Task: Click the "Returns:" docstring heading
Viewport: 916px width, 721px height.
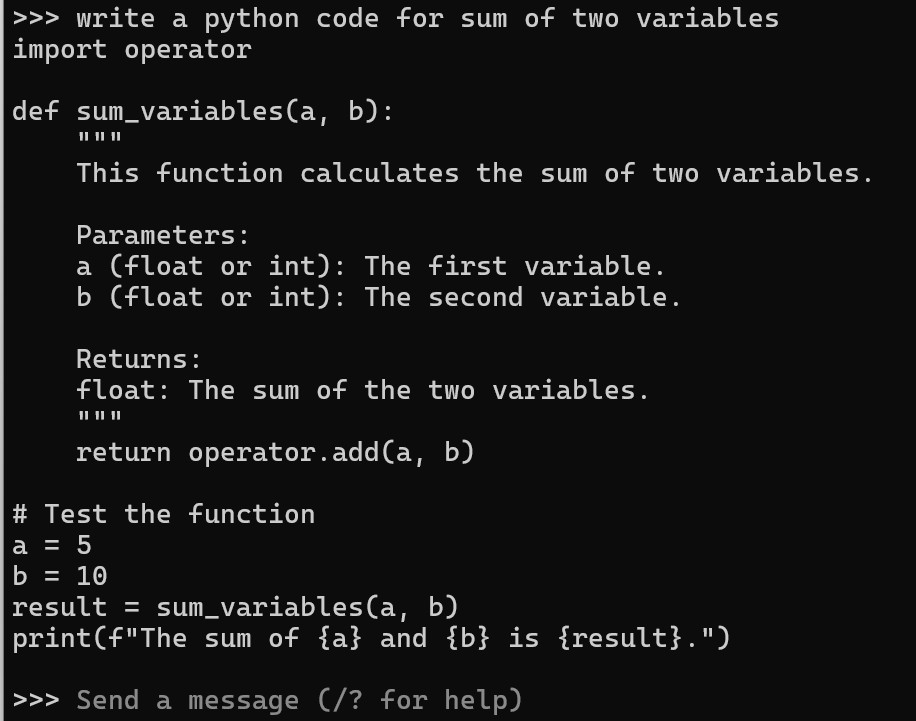Action: pyautogui.click(x=139, y=359)
